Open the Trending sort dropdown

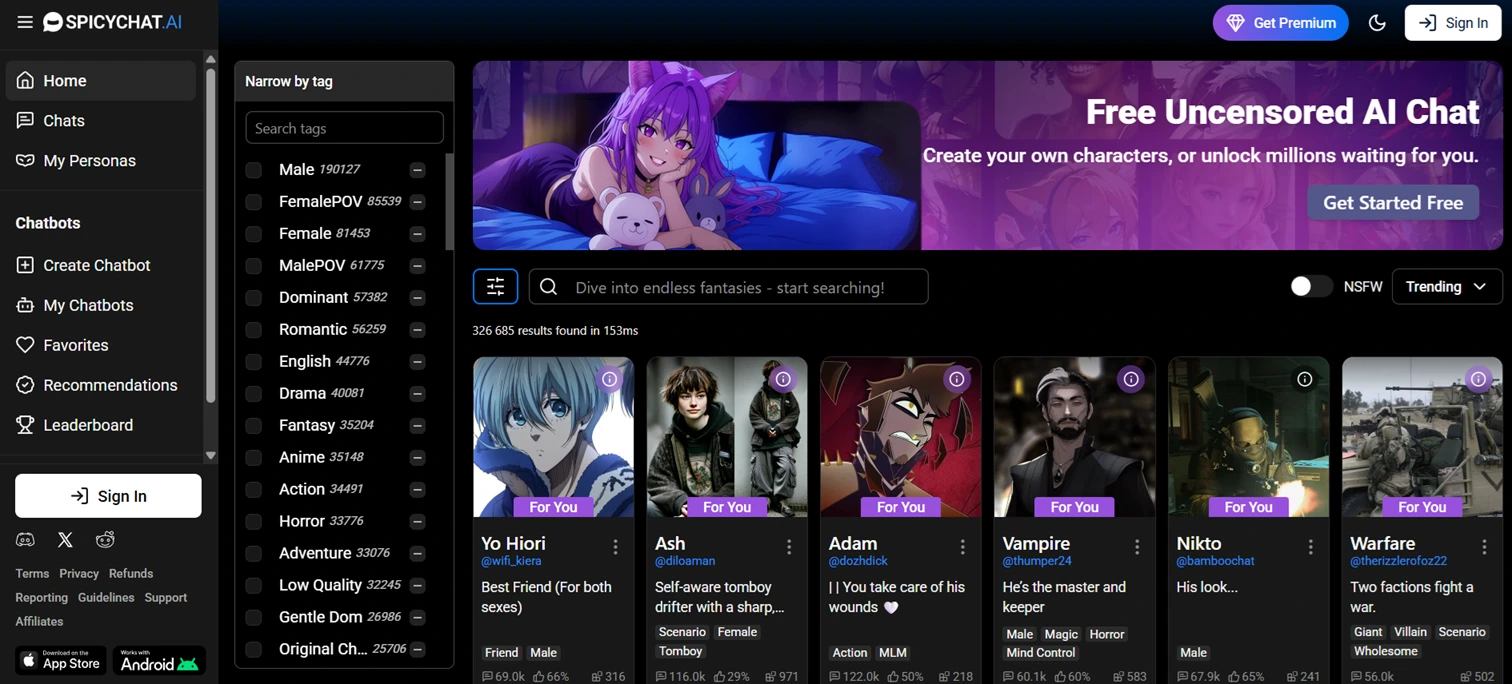[x=1446, y=287]
